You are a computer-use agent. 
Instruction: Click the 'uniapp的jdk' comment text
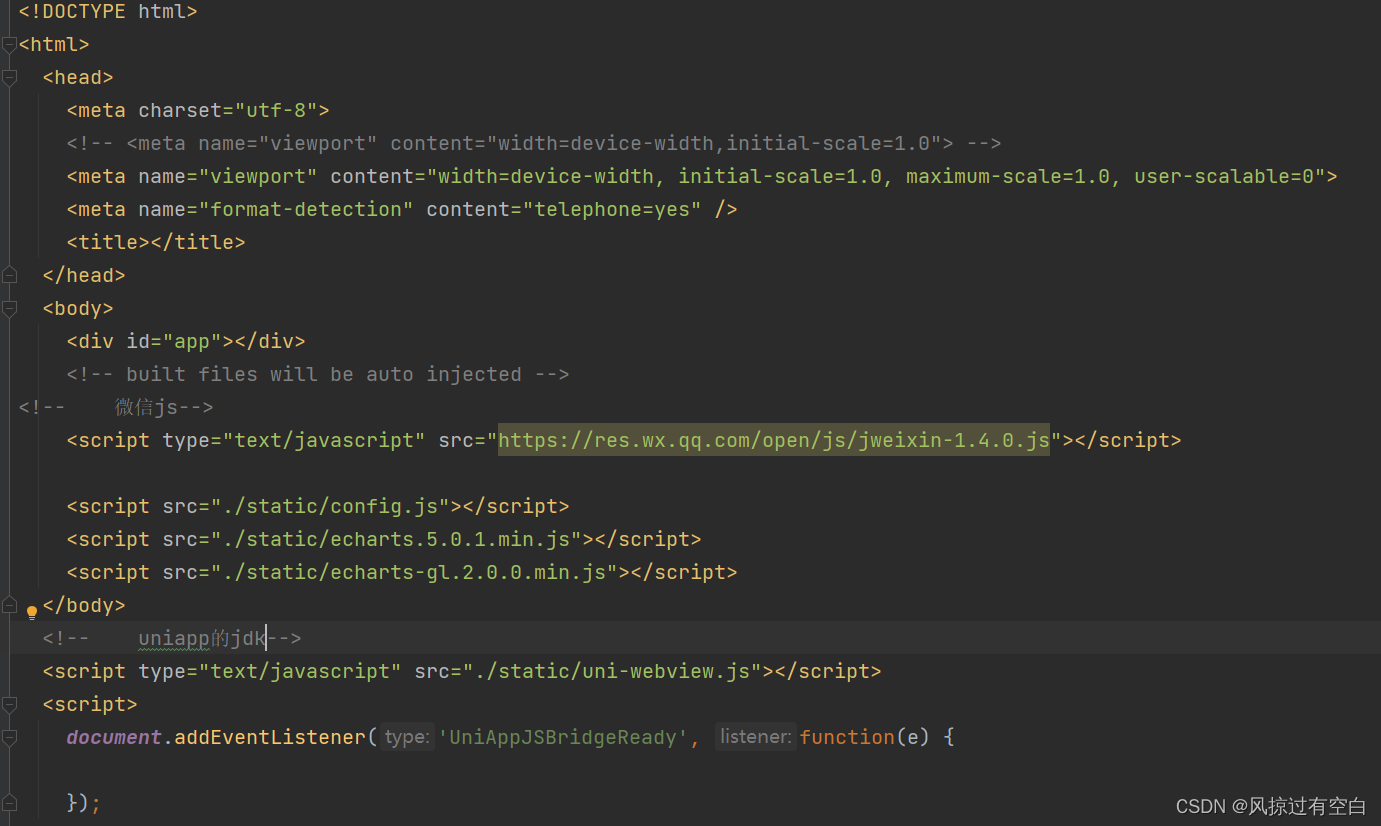(x=202, y=638)
